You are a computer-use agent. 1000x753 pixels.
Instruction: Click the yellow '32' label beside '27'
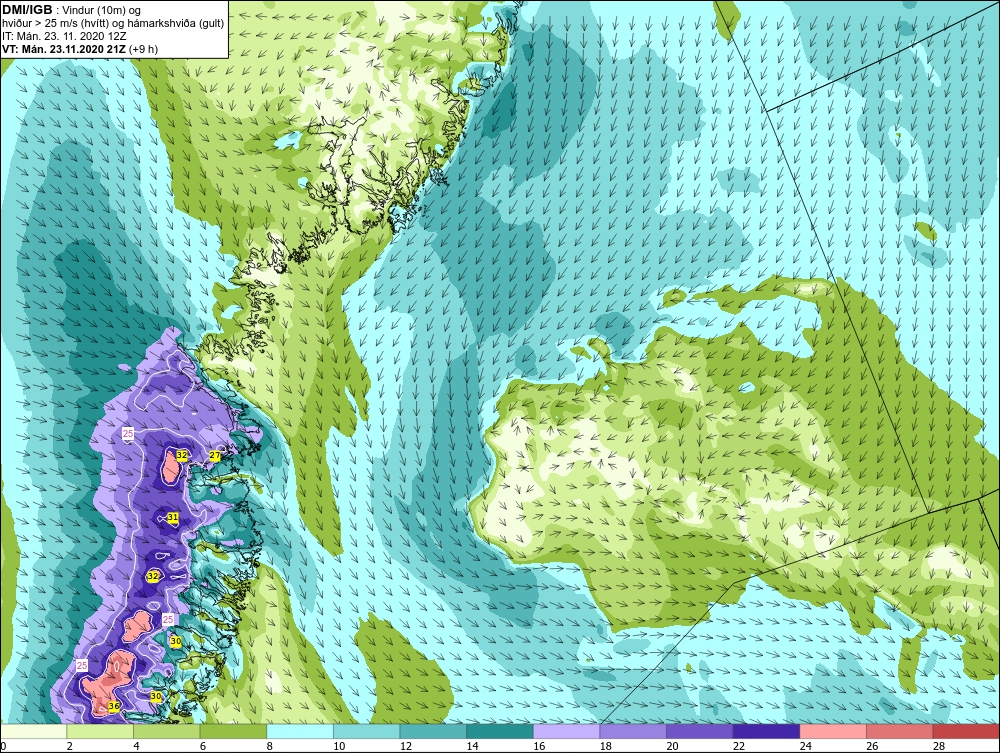182,455
